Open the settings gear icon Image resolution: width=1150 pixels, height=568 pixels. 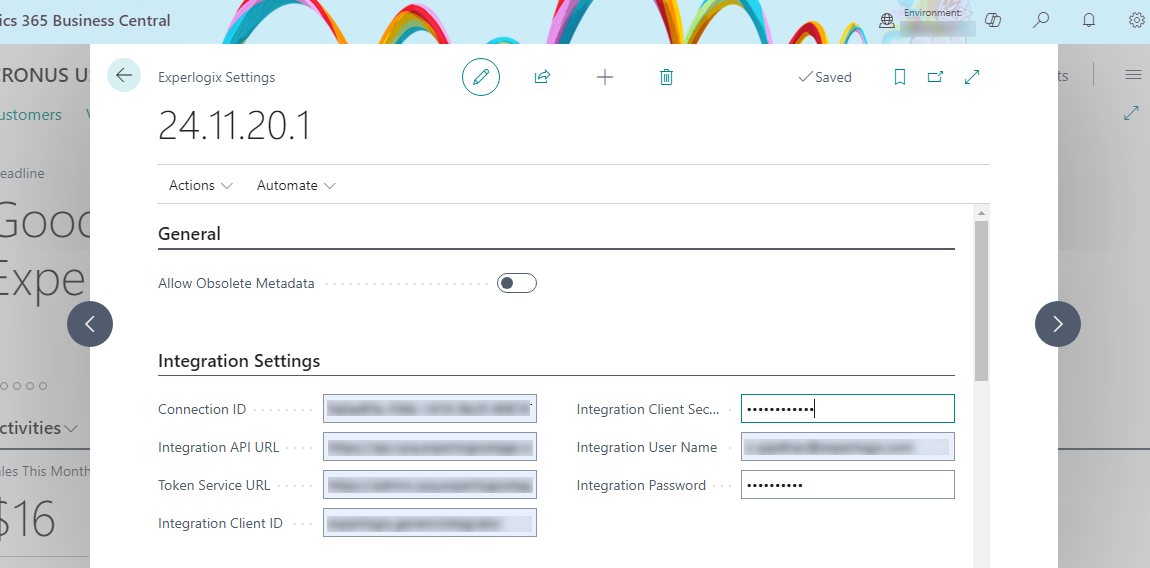[1136, 20]
